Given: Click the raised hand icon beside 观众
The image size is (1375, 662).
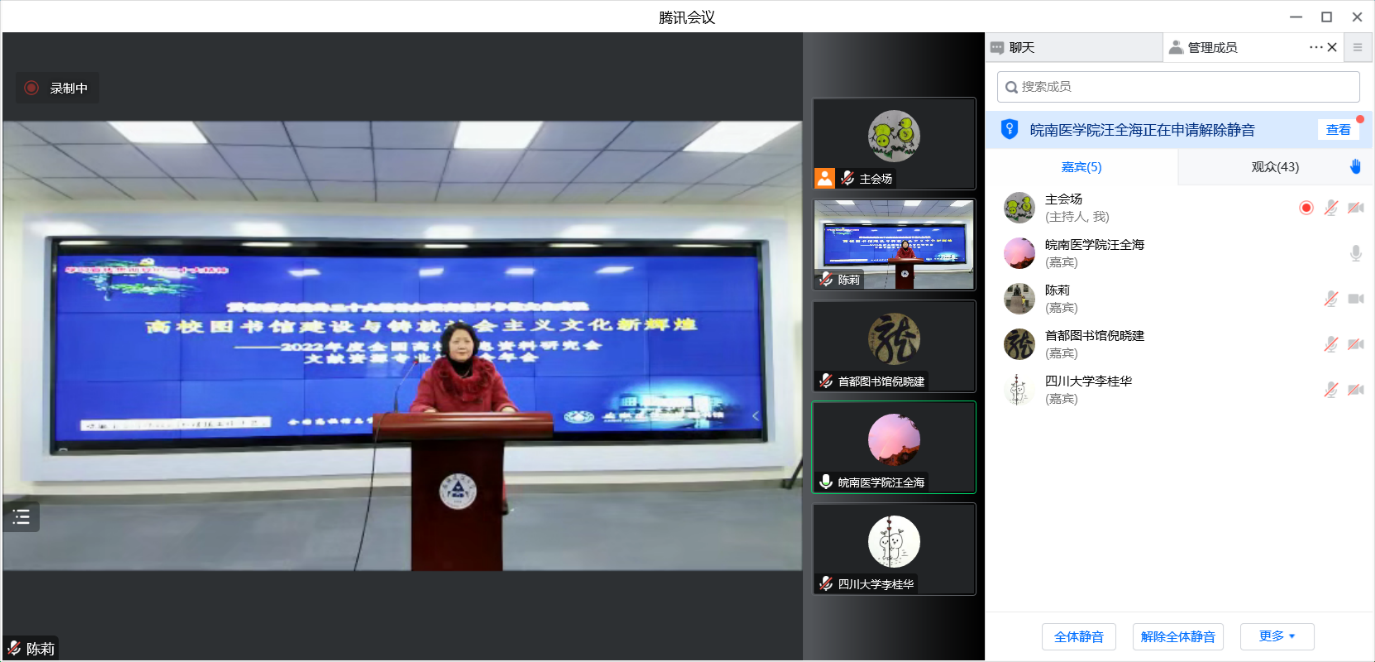Looking at the screenshot, I should click(x=1356, y=166).
